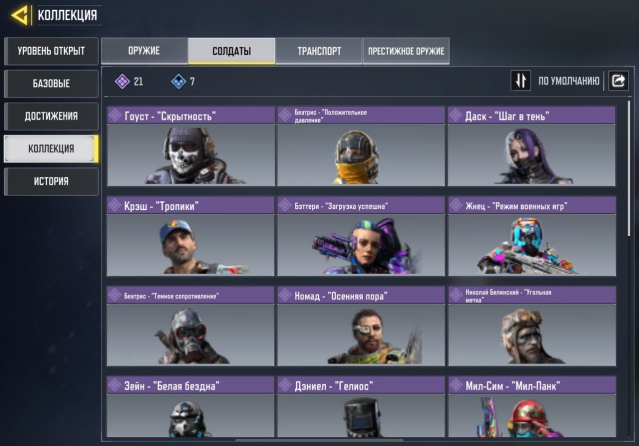The width and height of the screenshot is (639, 446).
Task: Open the ПО УМОЛЧАНИЮ sorting option
Action: click(x=568, y=81)
